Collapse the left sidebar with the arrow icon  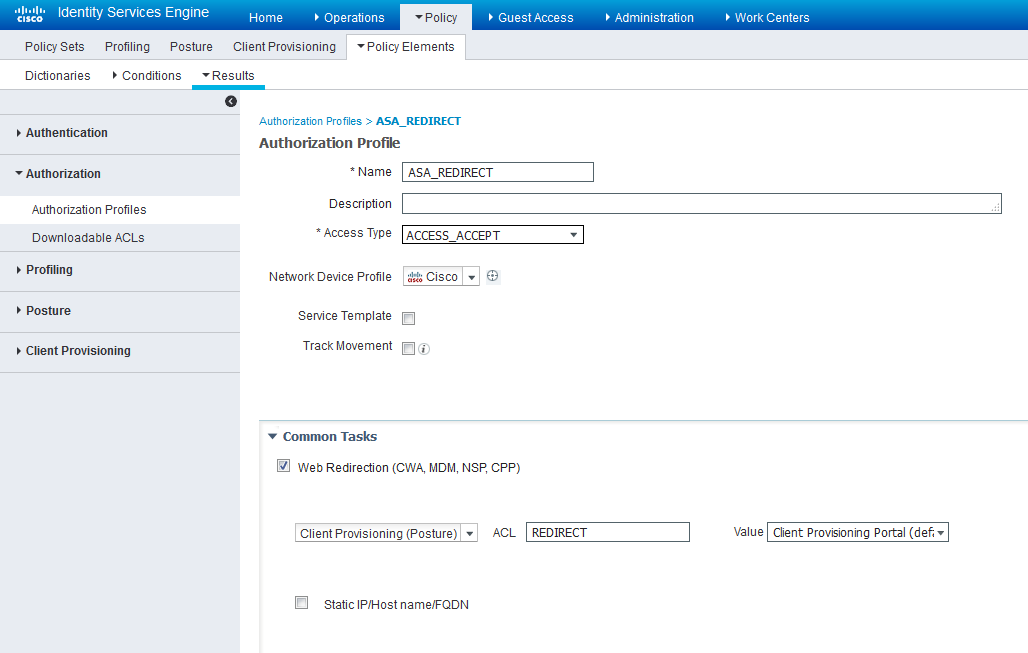pyautogui.click(x=231, y=101)
